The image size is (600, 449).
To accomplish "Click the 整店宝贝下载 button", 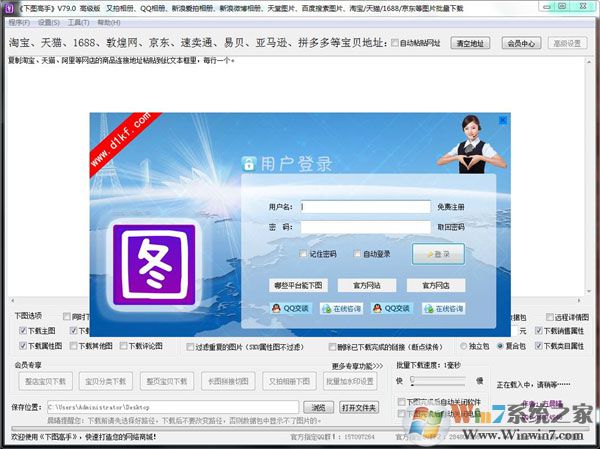I will coord(46,381).
